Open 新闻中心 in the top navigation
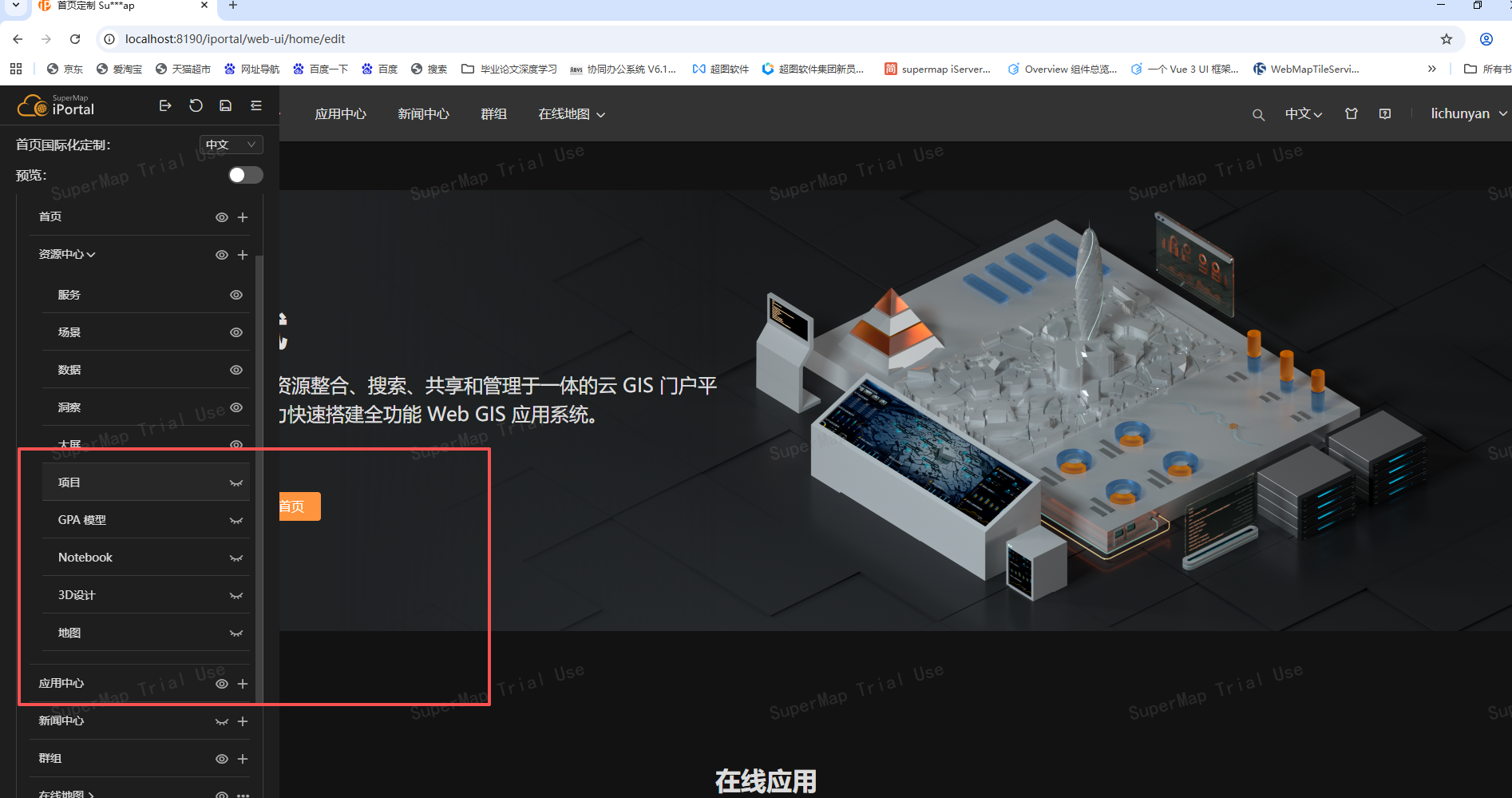1512x798 pixels. point(423,114)
